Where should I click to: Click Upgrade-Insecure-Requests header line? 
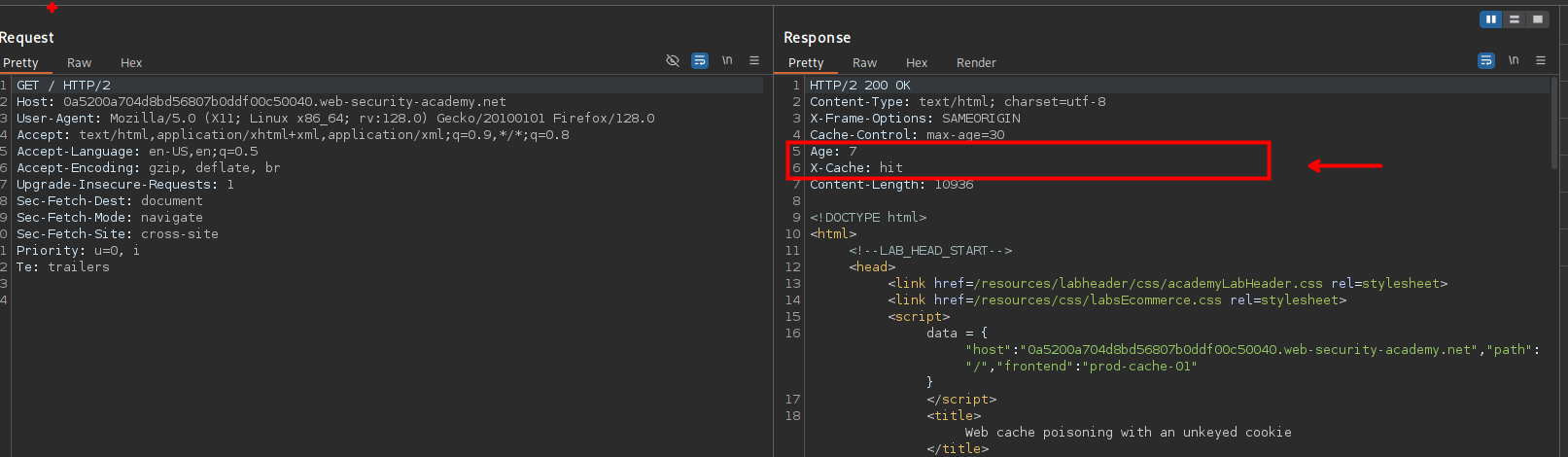click(x=124, y=185)
